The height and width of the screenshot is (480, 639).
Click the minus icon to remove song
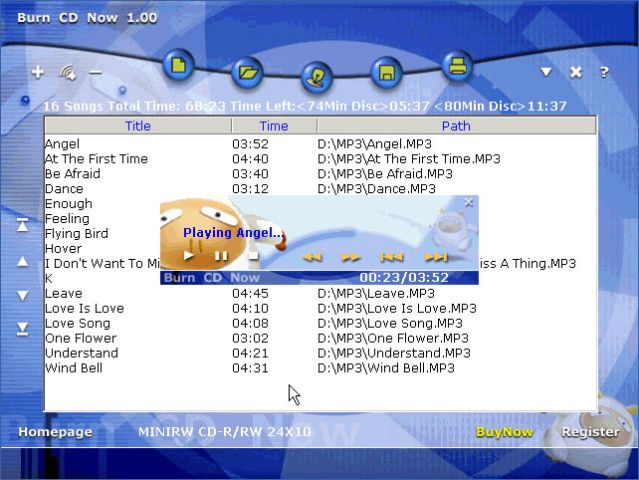(x=95, y=73)
